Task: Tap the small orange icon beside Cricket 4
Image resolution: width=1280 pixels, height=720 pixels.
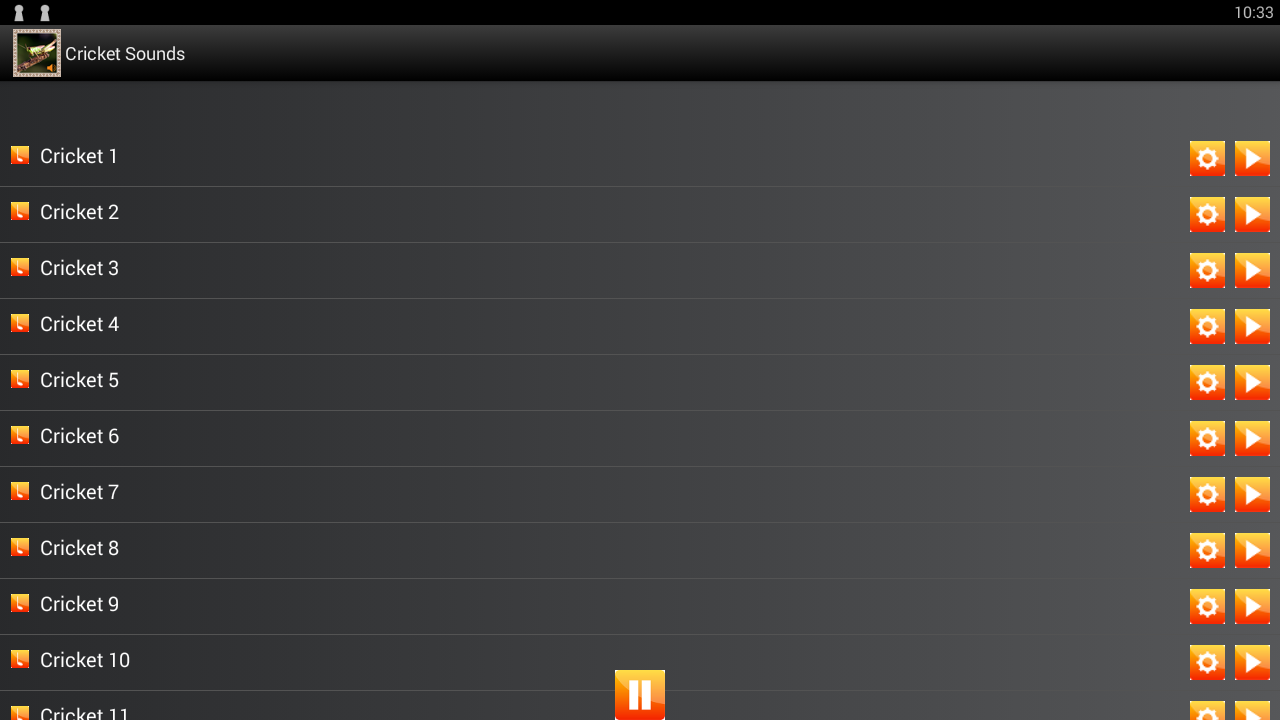Action: [20, 323]
